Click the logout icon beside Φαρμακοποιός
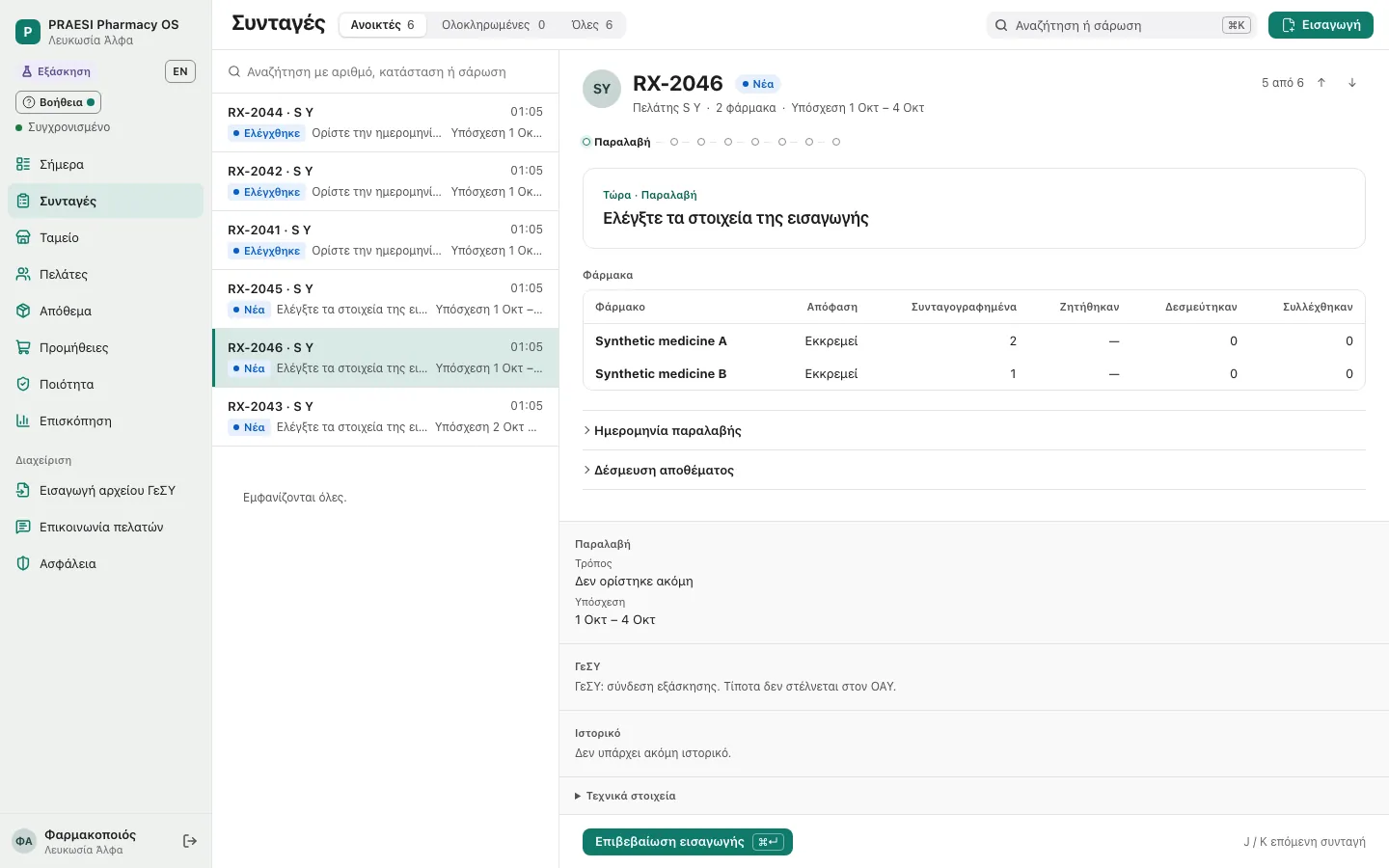The height and width of the screenshot is (868, 1389). pos(190,841)
